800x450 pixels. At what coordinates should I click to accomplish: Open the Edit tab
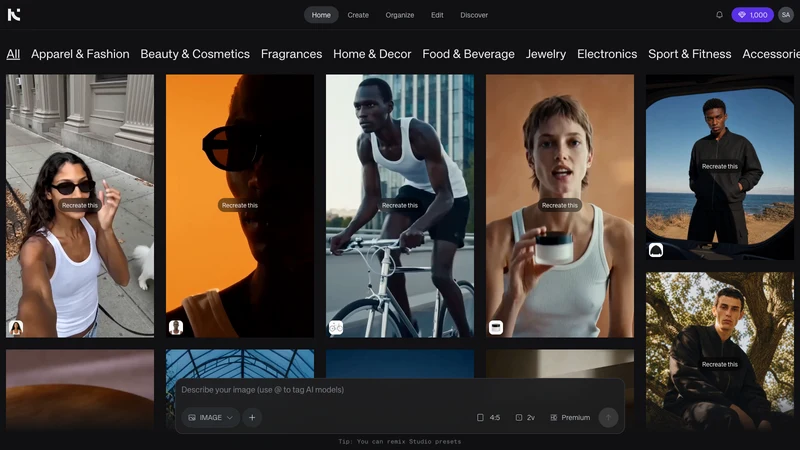437,15
